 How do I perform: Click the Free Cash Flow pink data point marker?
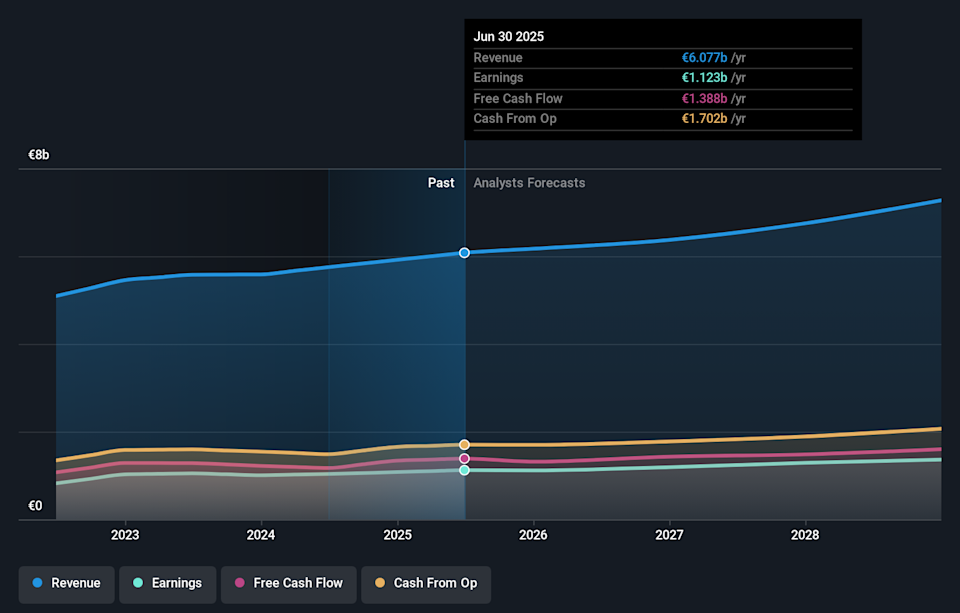point(465,459)
